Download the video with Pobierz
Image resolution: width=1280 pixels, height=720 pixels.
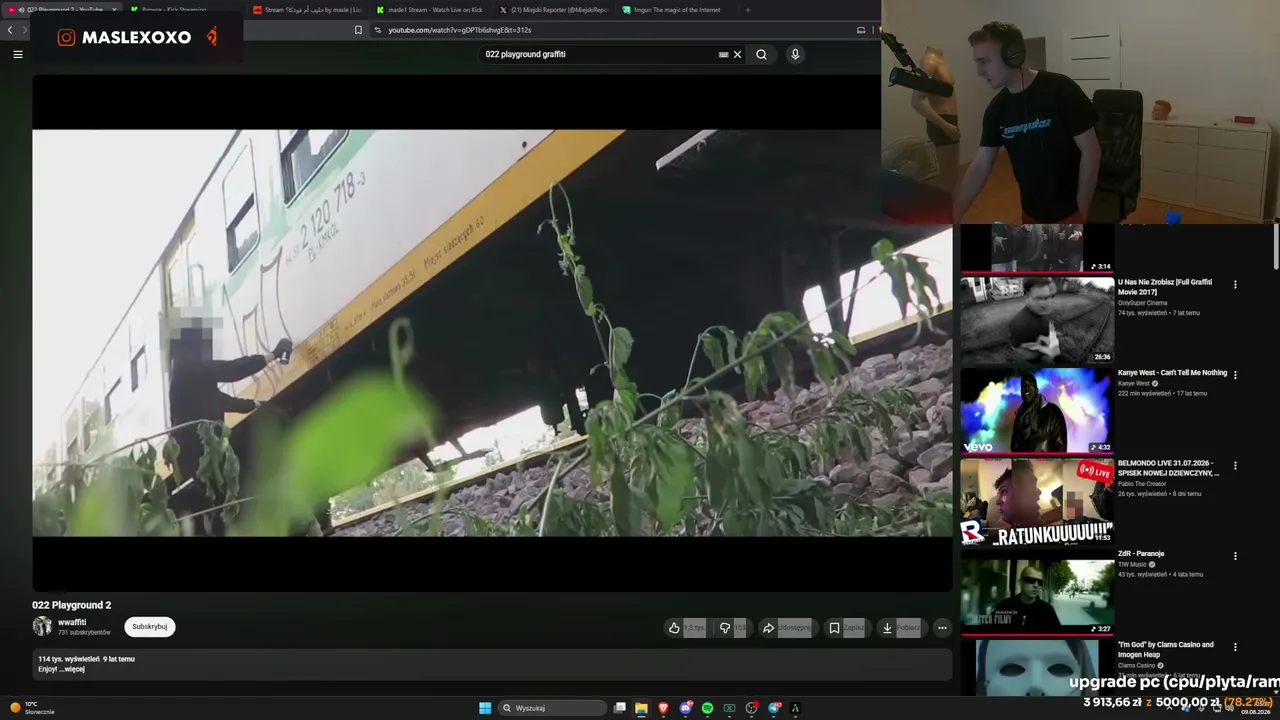pyautogui.click(x=900, y=628)
